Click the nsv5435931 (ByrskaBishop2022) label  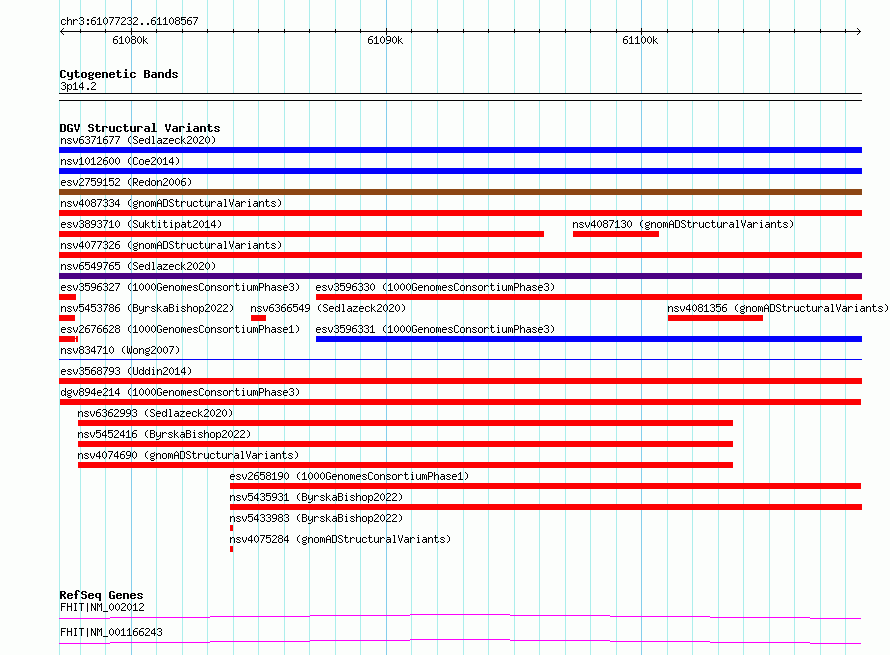(316, 497)
